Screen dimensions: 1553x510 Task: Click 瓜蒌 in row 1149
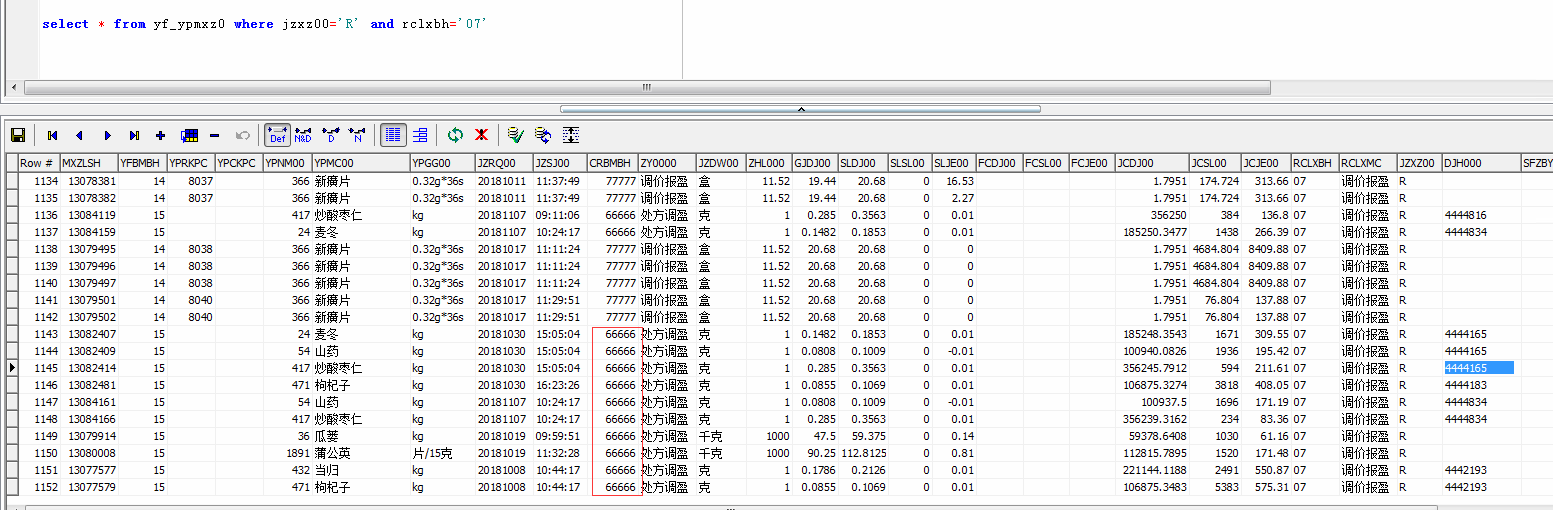tap(326, 436)
